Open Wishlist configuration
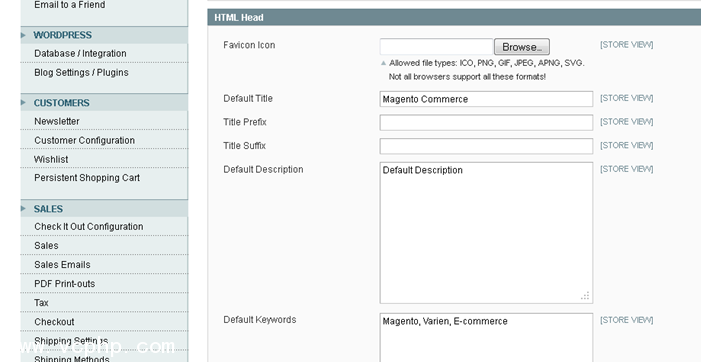 [51, 159]
